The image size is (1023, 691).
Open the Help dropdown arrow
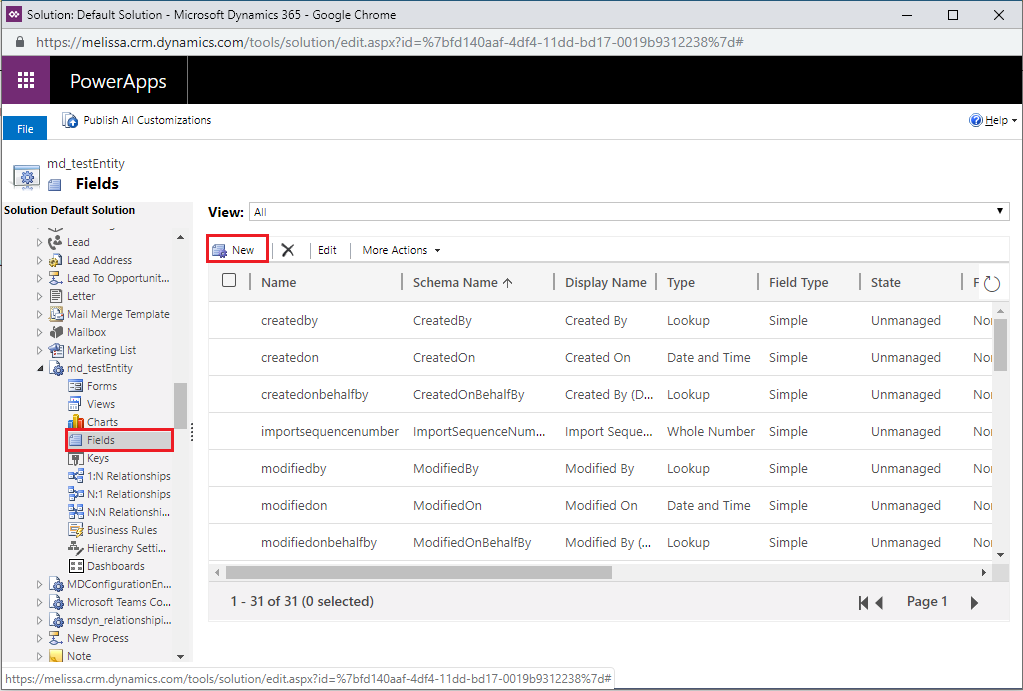1014,121
